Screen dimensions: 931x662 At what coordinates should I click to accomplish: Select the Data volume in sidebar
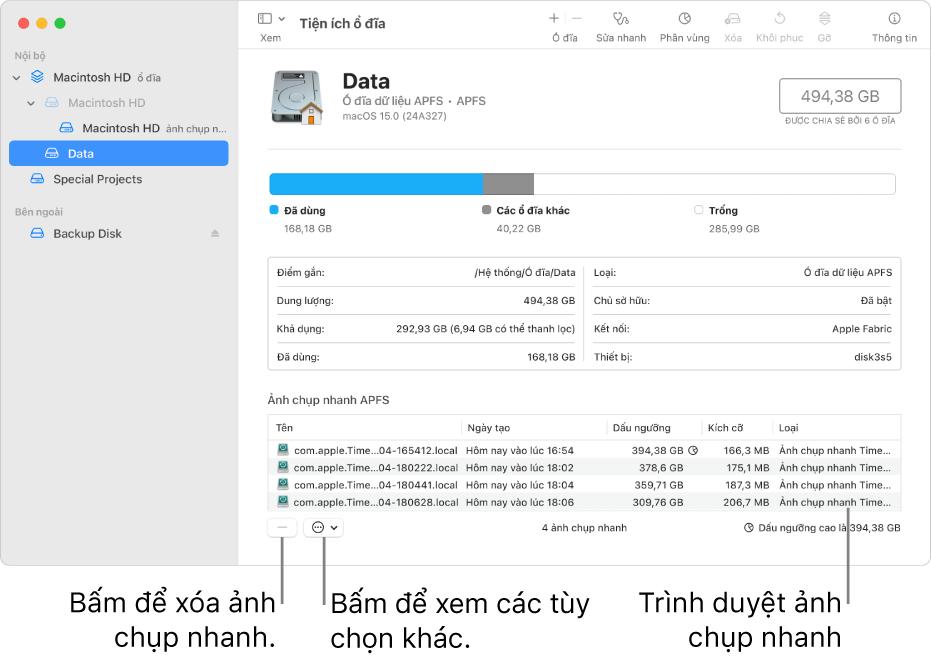click(119, 154)
